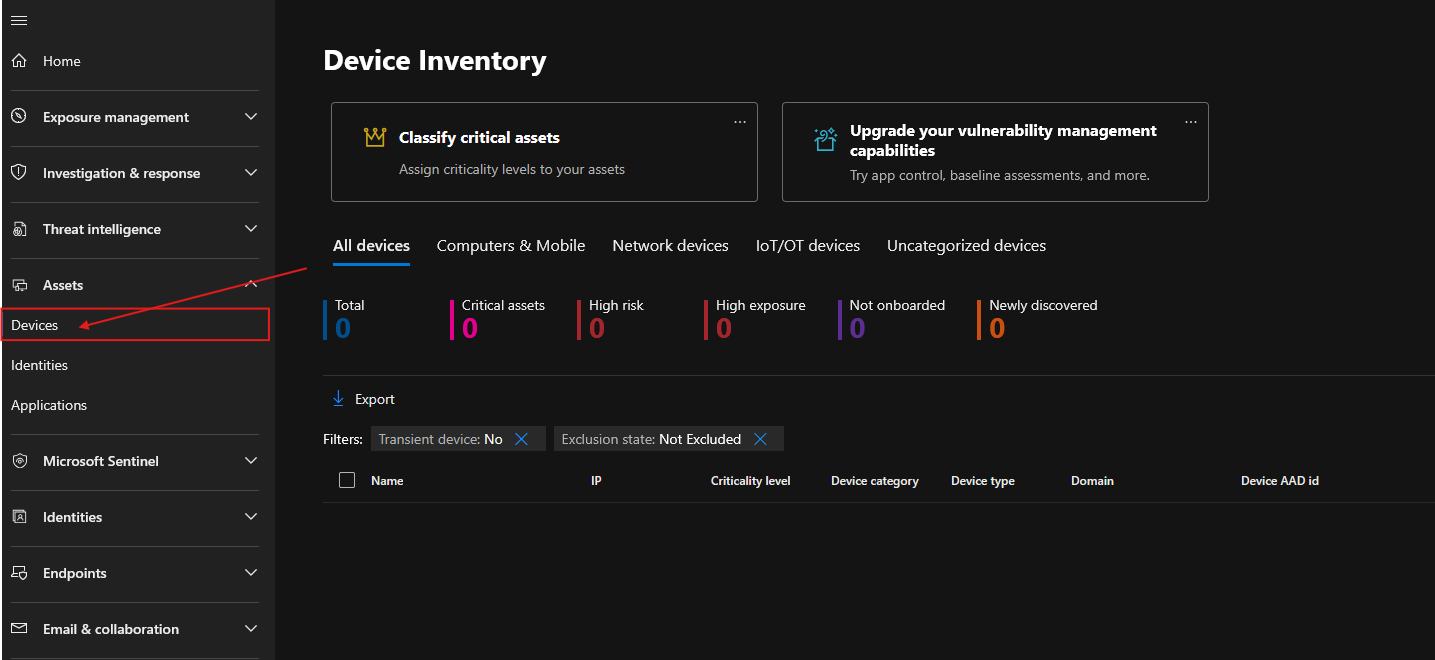Switch to Computers & Mobile tab
The image size is (1435, 660).
tap(511, 246)
